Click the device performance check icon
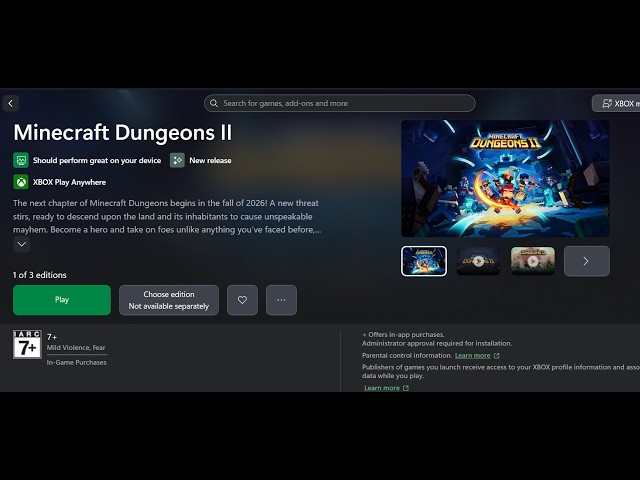The width and height of the screenshot is (640, 480). tap(21, 160)
